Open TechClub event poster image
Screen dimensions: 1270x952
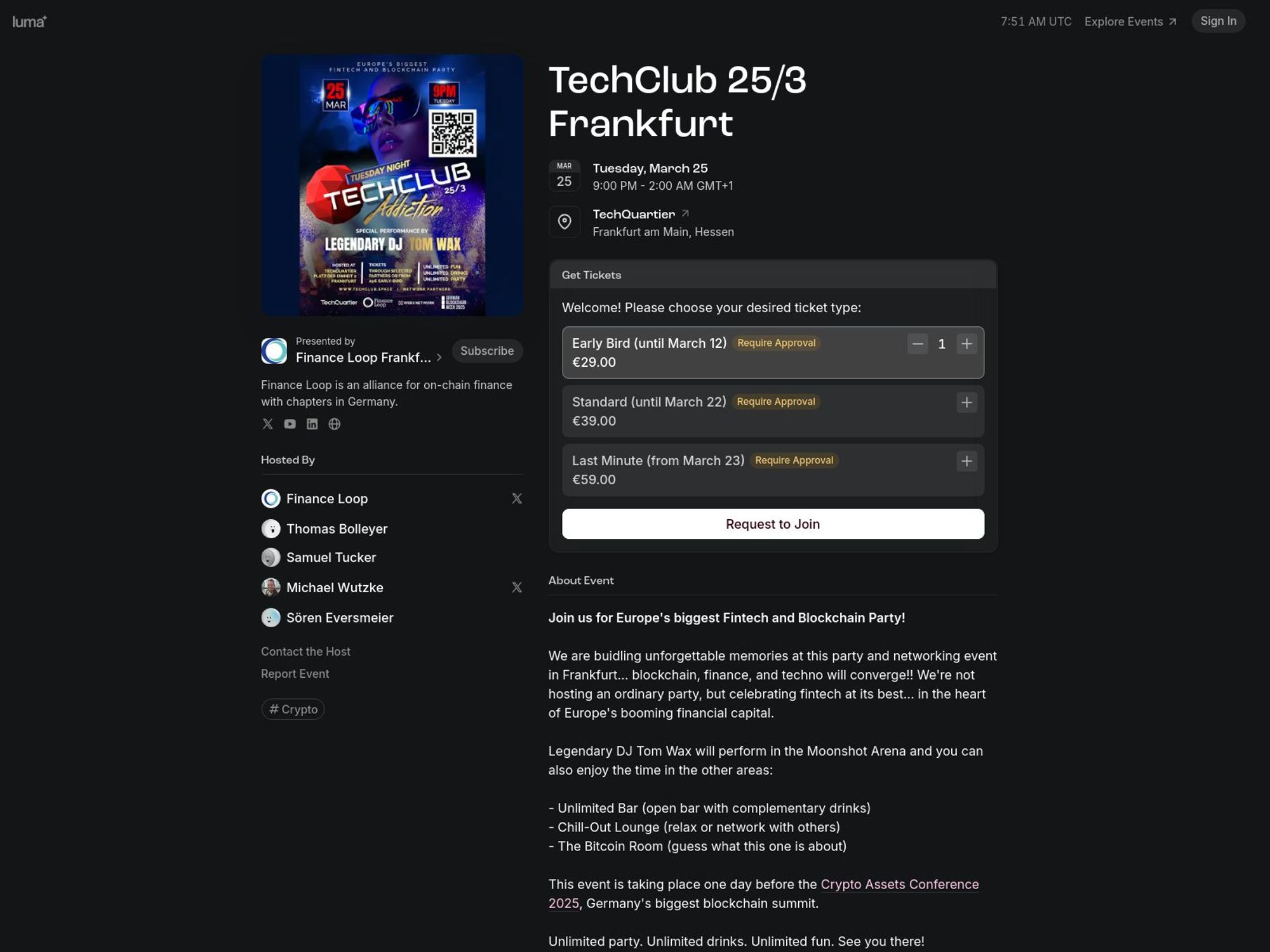(392, 185)
